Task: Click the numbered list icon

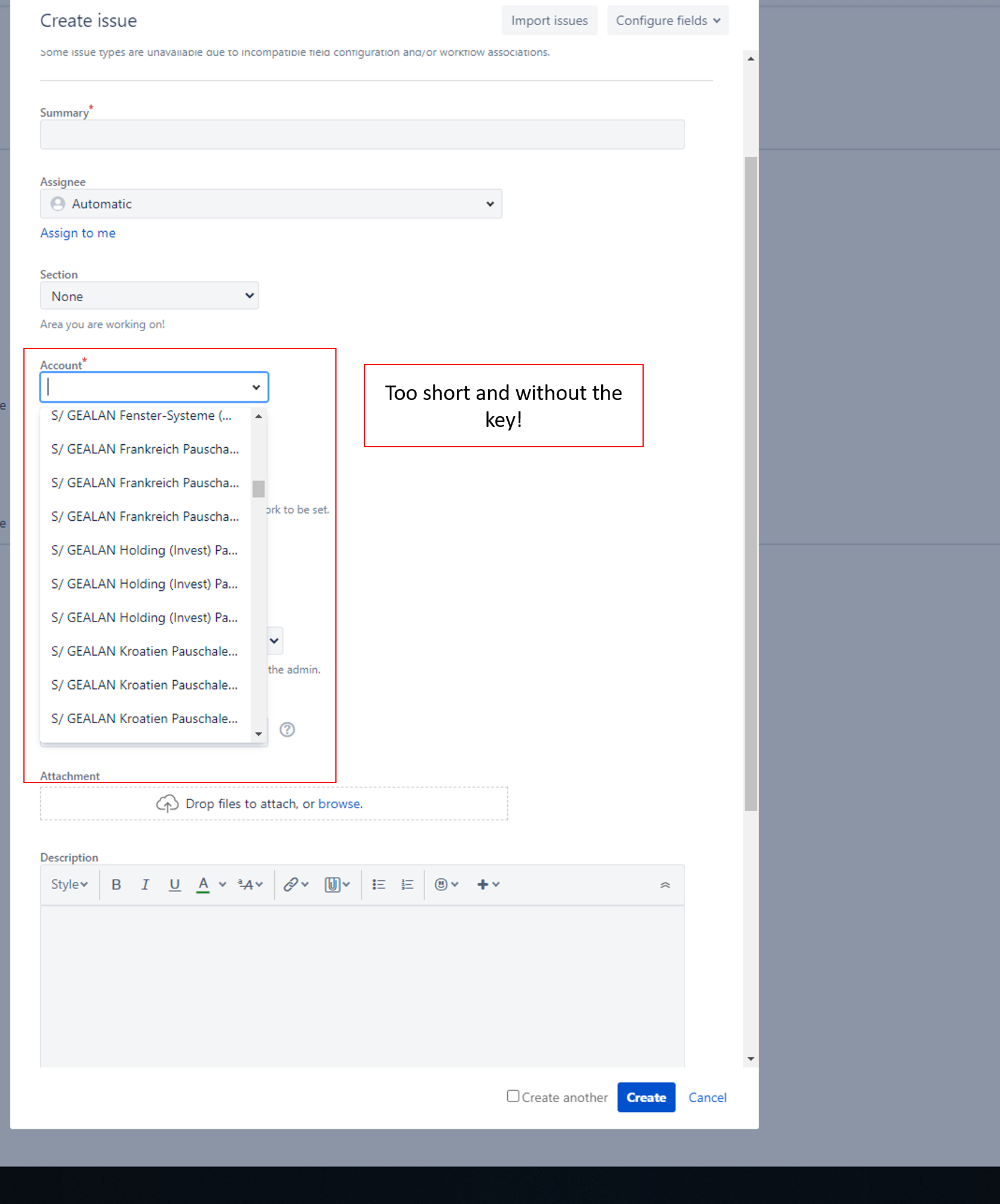Action: coord(407,884)
